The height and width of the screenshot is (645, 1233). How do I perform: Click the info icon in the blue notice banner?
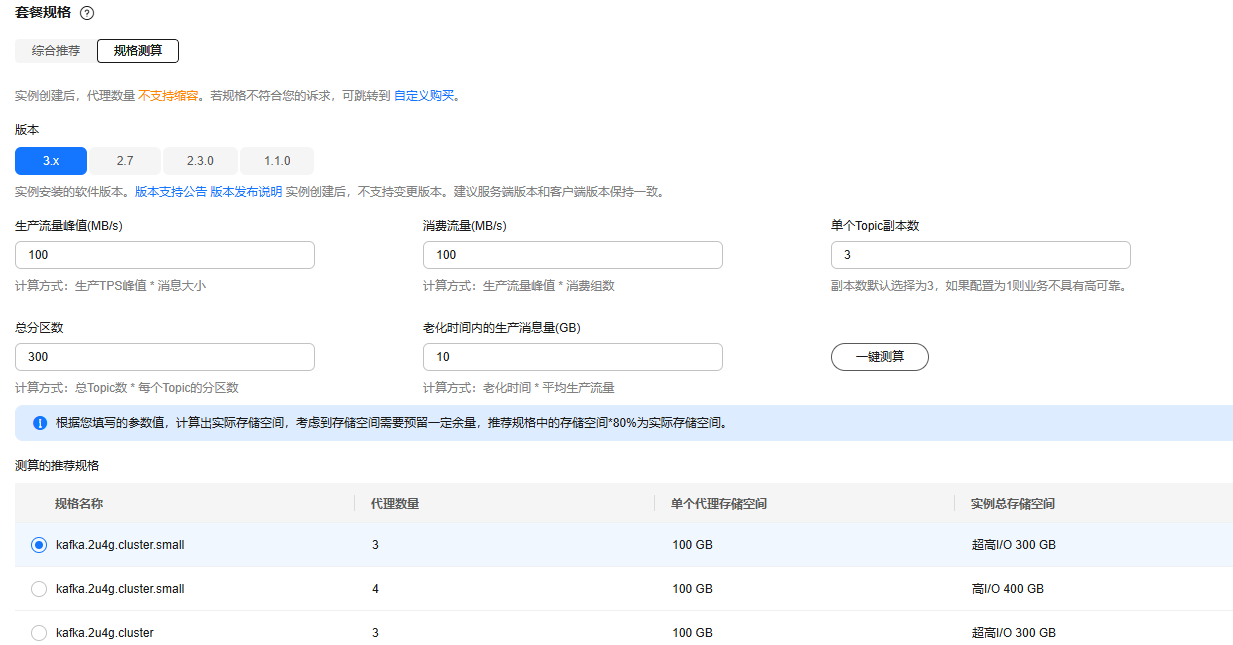click(x=40, y=423)
